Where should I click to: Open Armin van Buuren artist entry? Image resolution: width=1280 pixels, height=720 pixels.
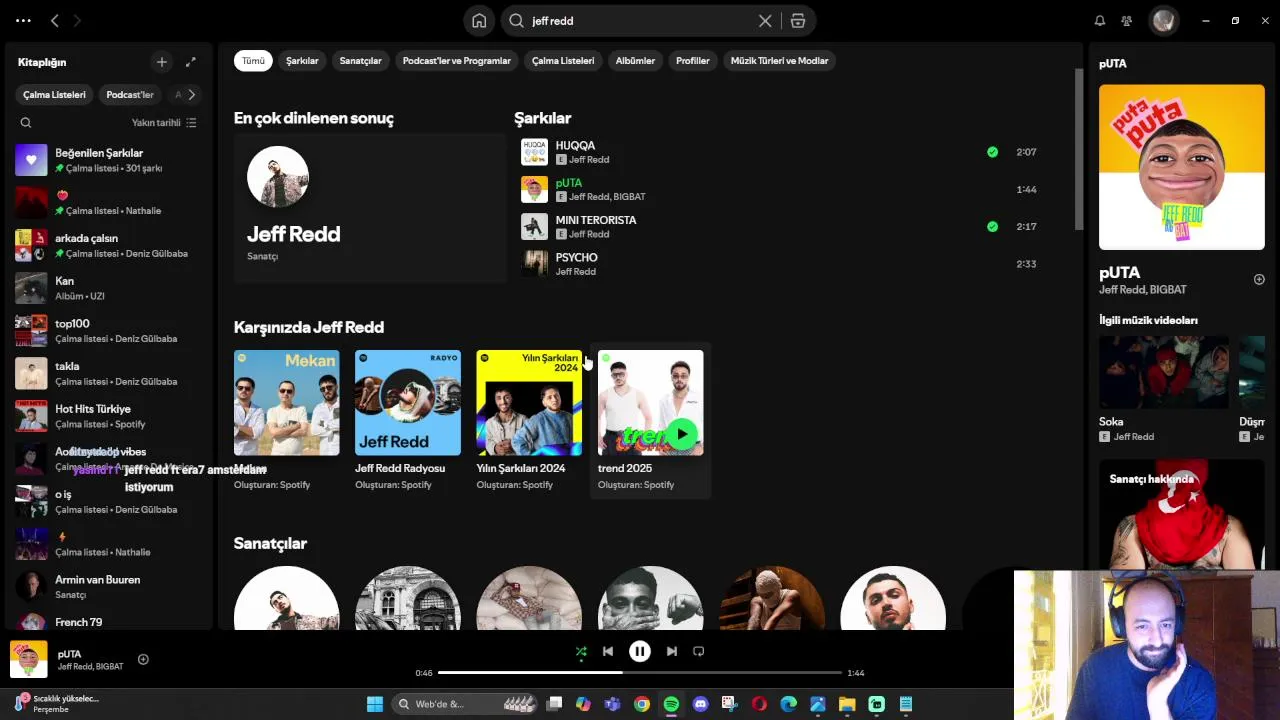point(109,587)
